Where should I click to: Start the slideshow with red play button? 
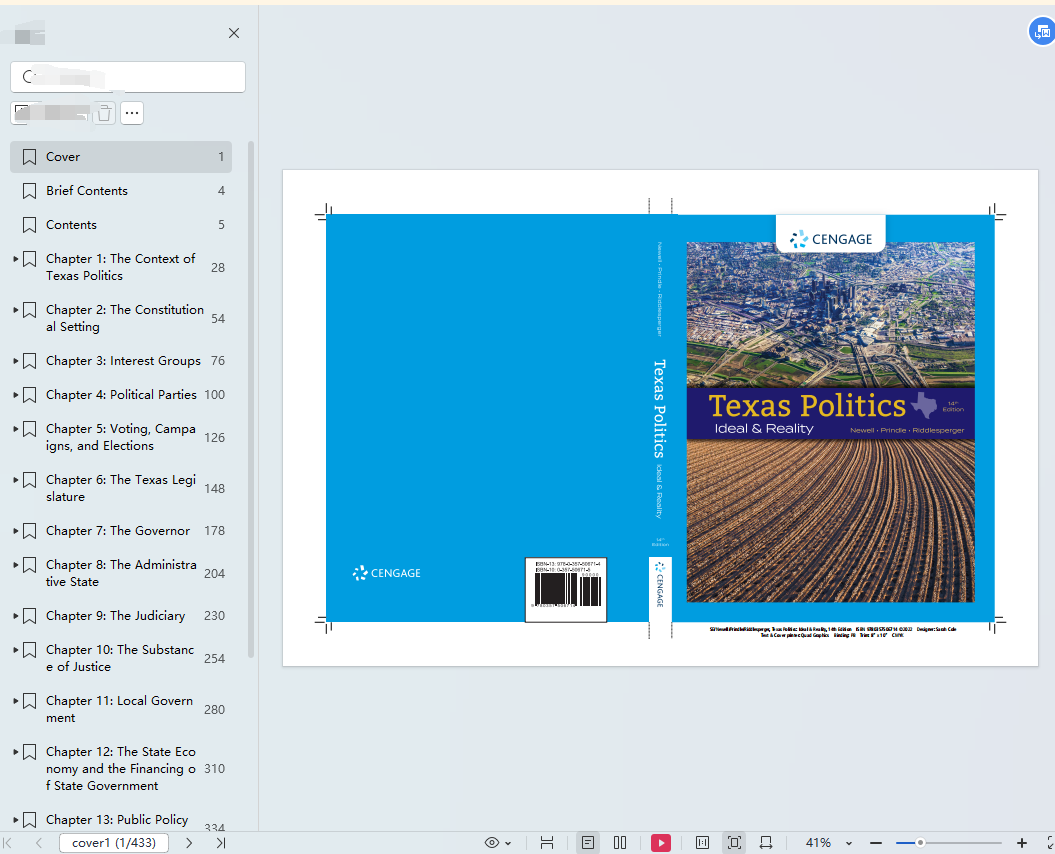661,843
